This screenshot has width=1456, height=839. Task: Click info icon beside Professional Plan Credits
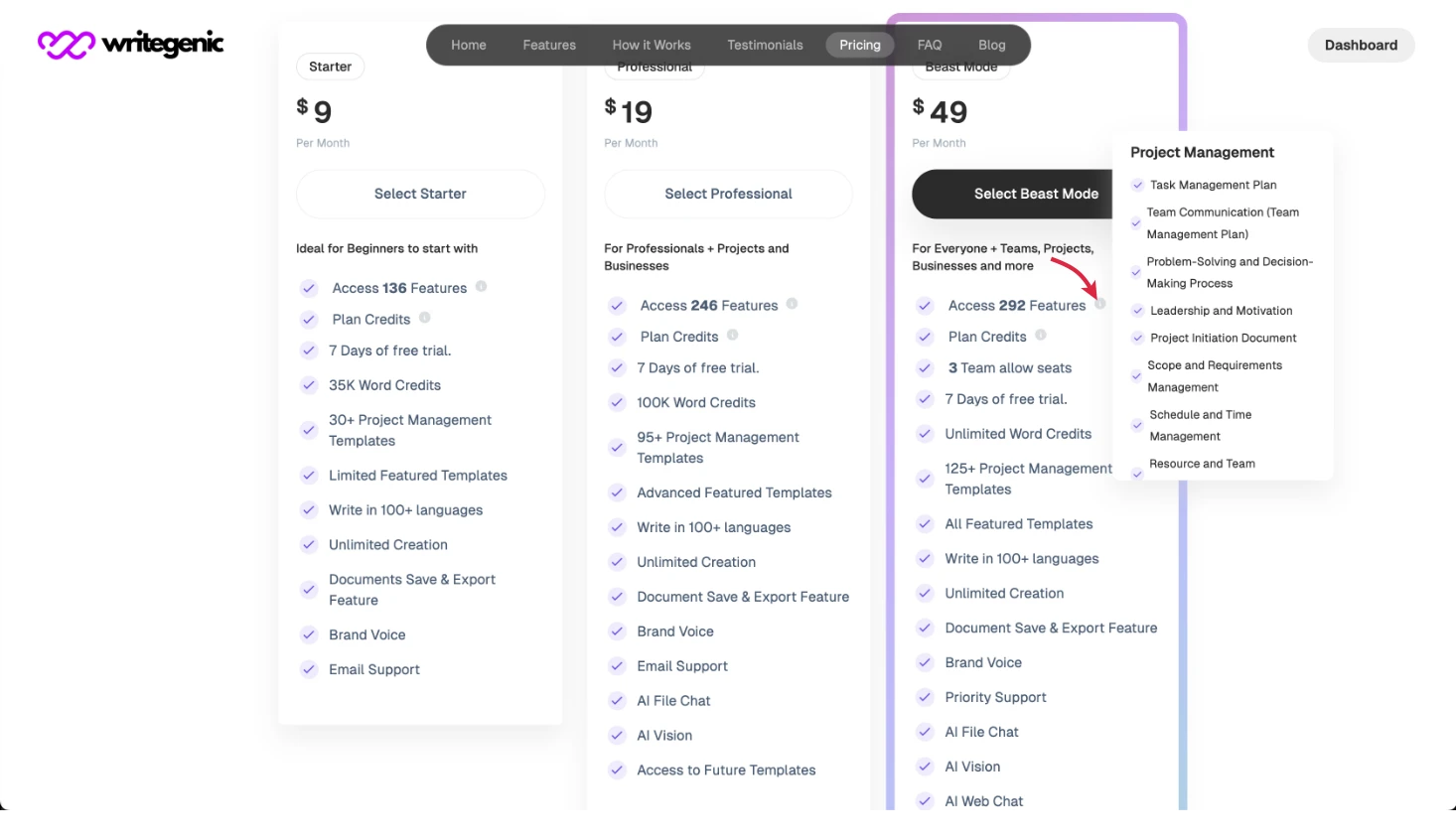(x=732, y=336)
